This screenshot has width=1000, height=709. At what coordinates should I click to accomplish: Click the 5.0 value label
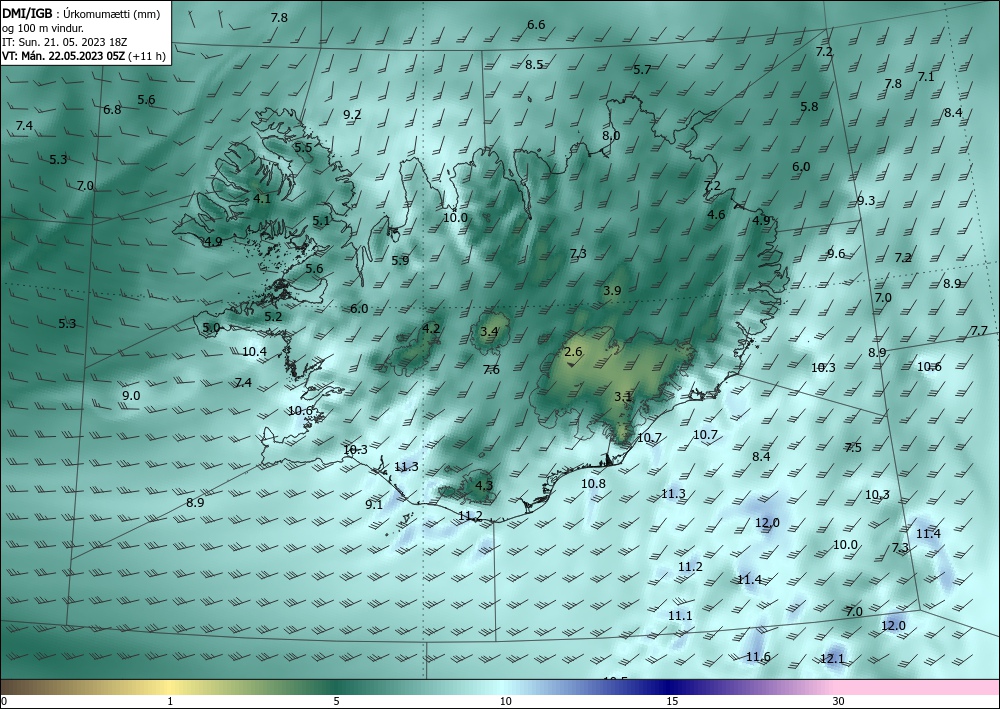click(x=211, y=328)
